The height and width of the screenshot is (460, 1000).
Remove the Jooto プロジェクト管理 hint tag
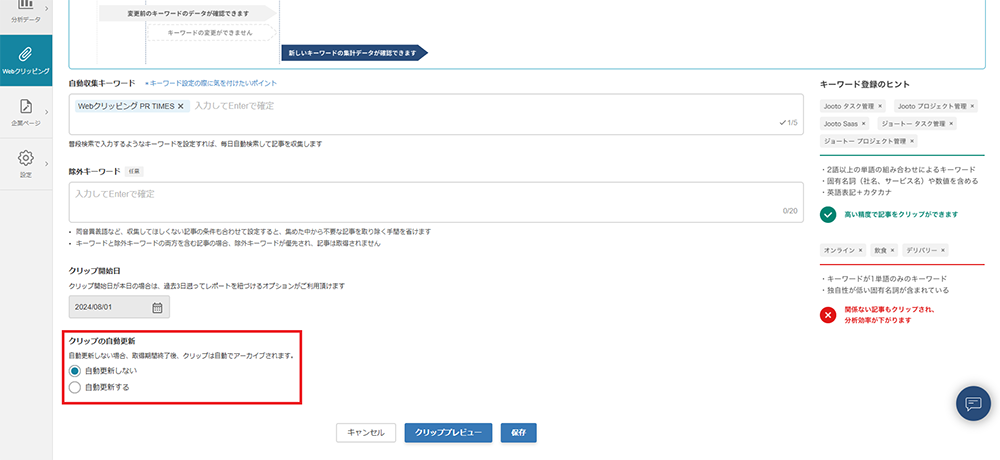(x=973, y=107)
